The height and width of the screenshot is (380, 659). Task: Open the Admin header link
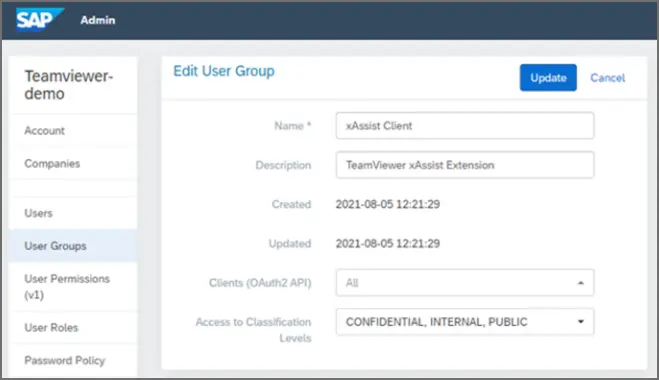[98, 20]
